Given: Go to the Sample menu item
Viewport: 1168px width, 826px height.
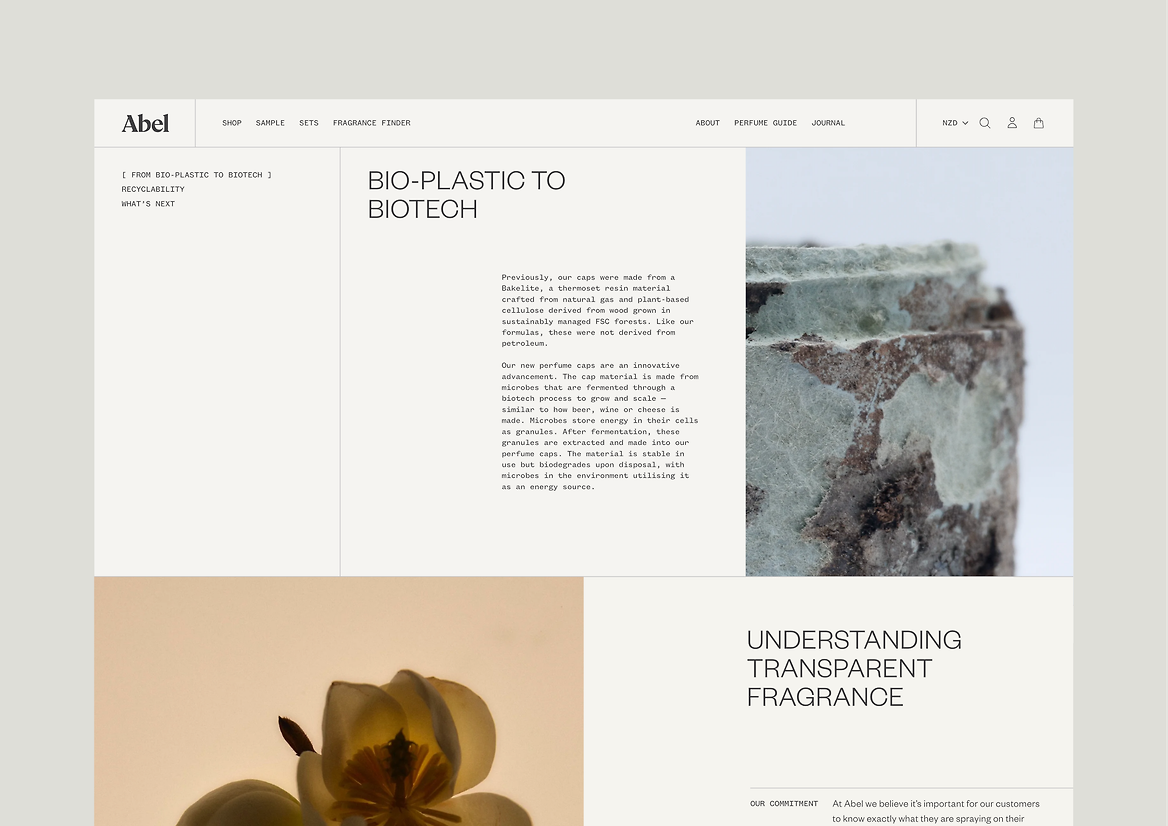Looking at the screenshot, I should 270,123.
